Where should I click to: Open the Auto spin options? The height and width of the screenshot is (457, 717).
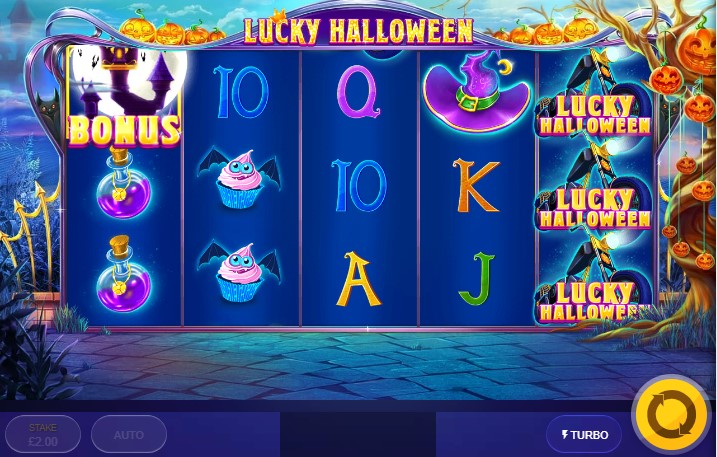pos(129,434)
